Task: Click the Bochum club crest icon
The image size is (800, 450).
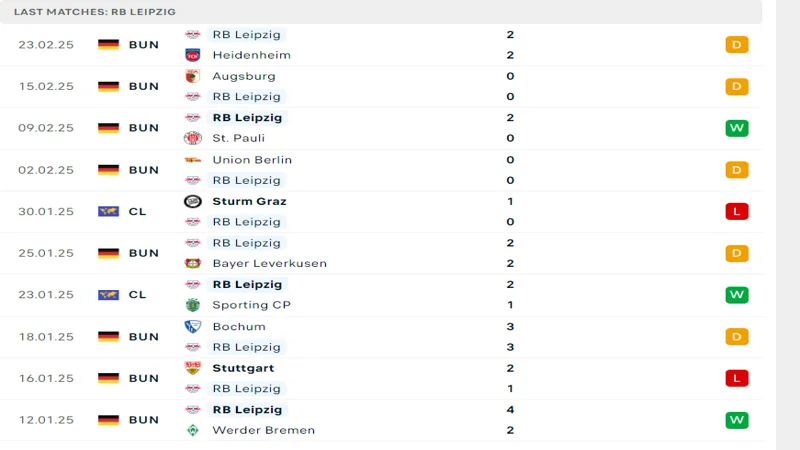Action: (193, 326)
